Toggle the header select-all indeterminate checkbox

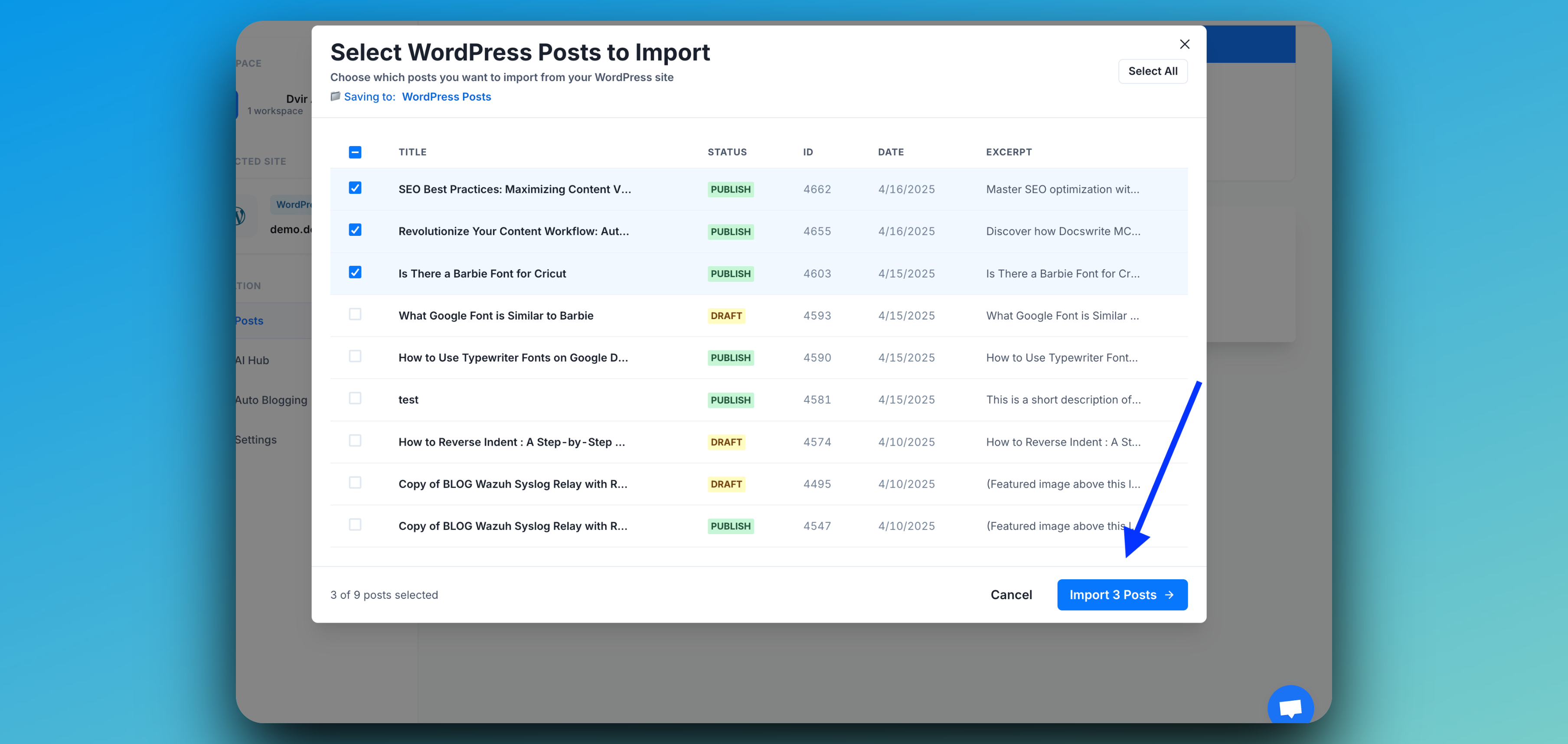(355, 152)
